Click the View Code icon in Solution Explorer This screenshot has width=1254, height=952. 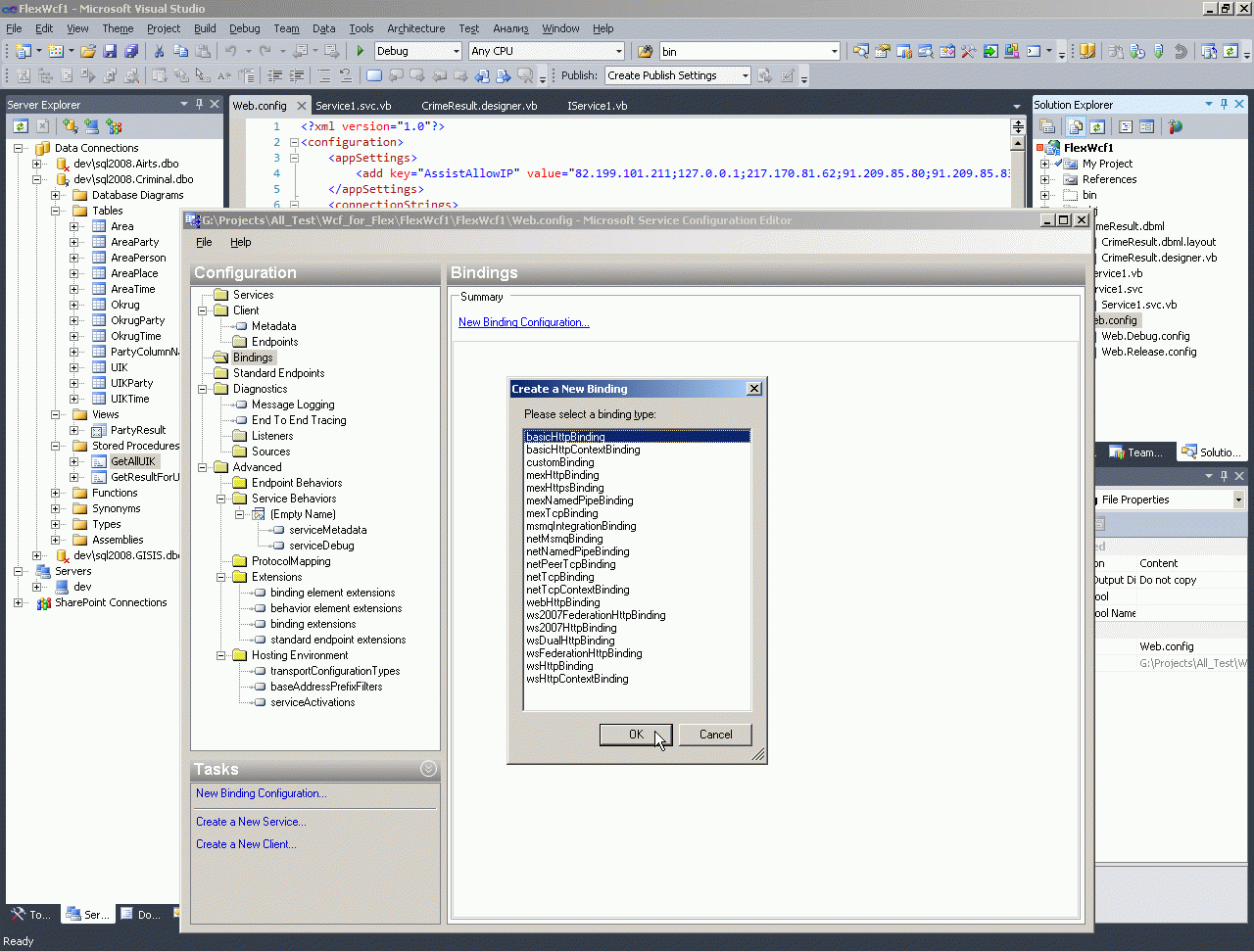(1126, 126)
